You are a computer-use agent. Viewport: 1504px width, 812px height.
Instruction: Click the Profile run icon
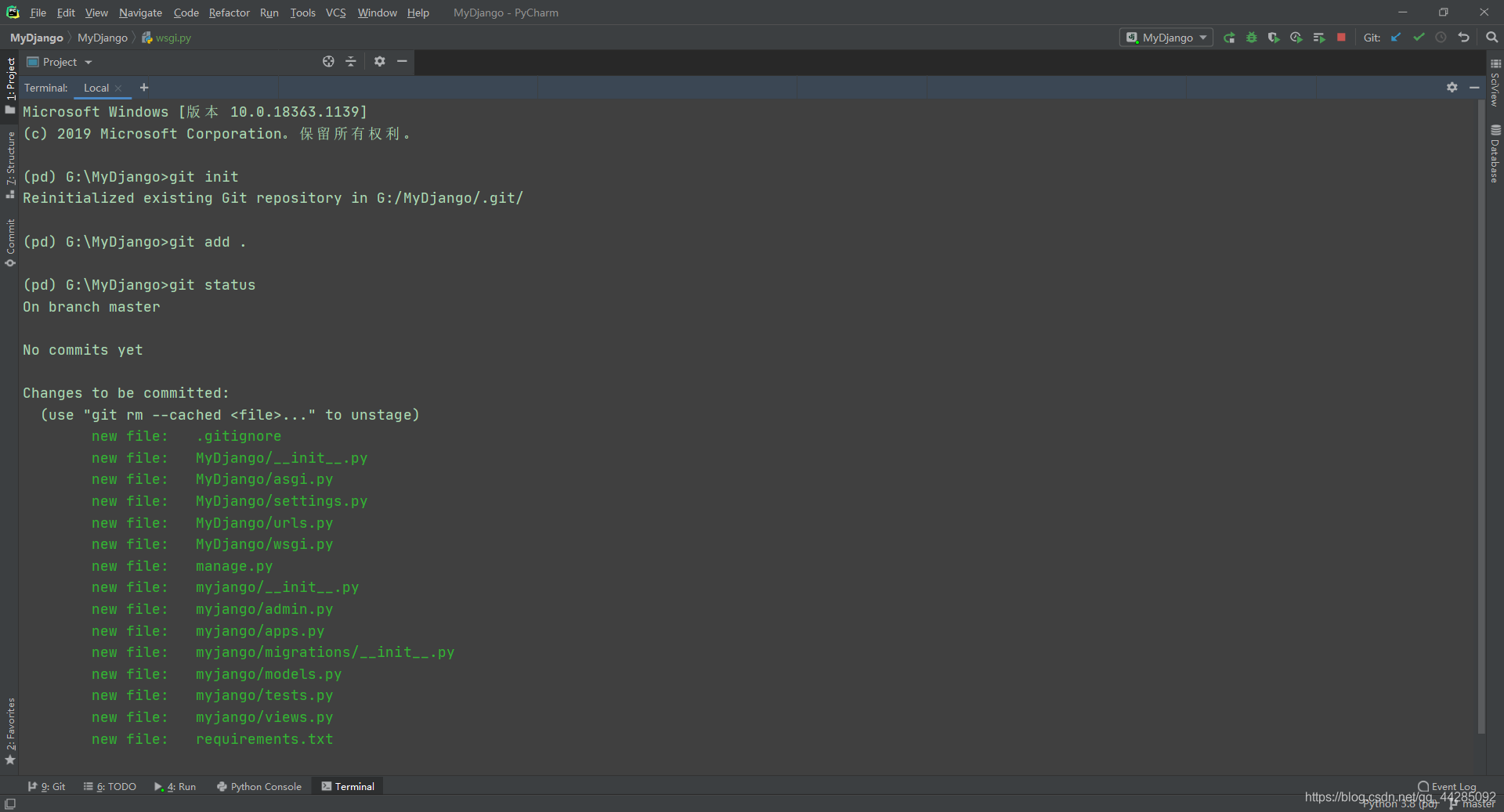1296,38
